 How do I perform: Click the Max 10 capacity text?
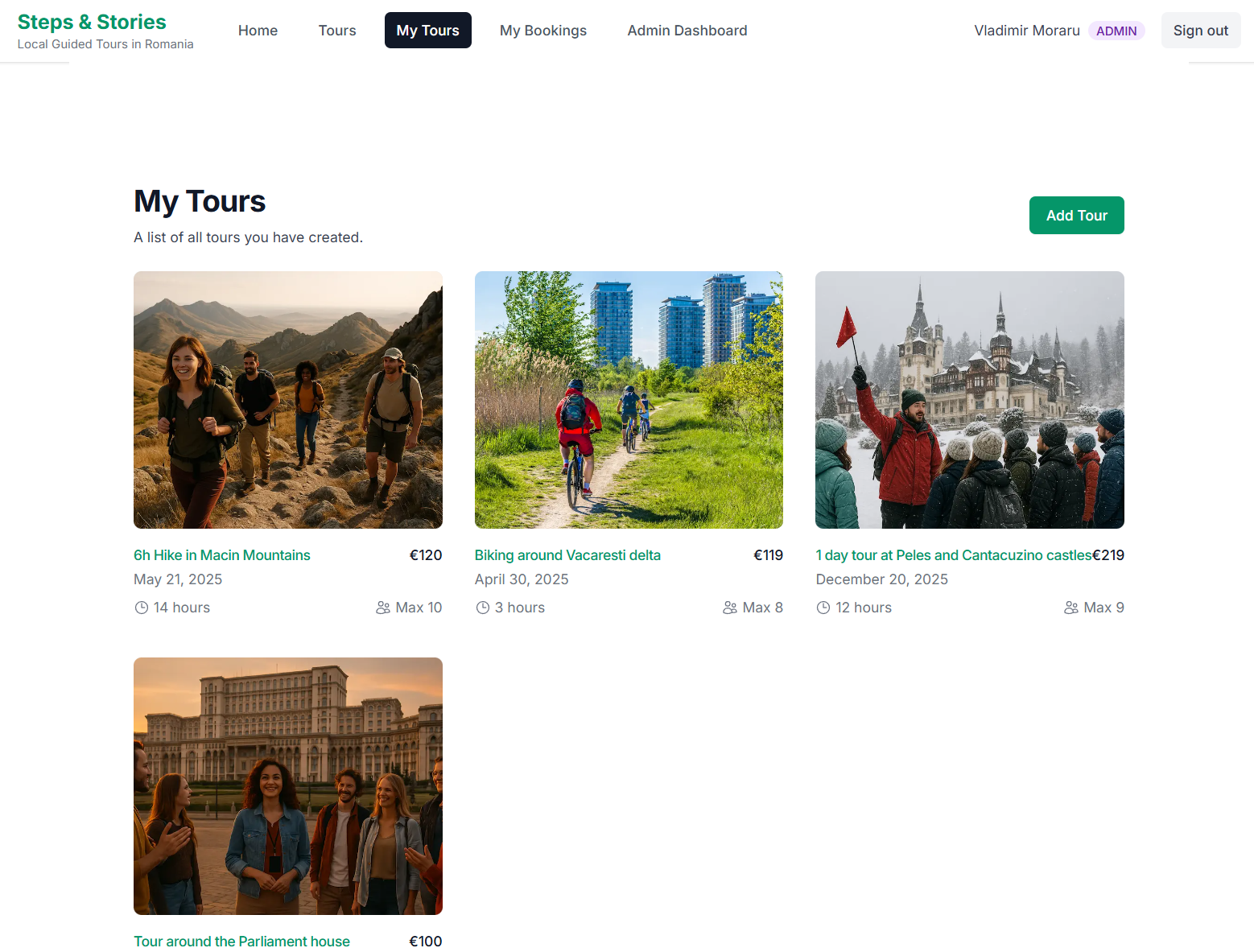419,608
